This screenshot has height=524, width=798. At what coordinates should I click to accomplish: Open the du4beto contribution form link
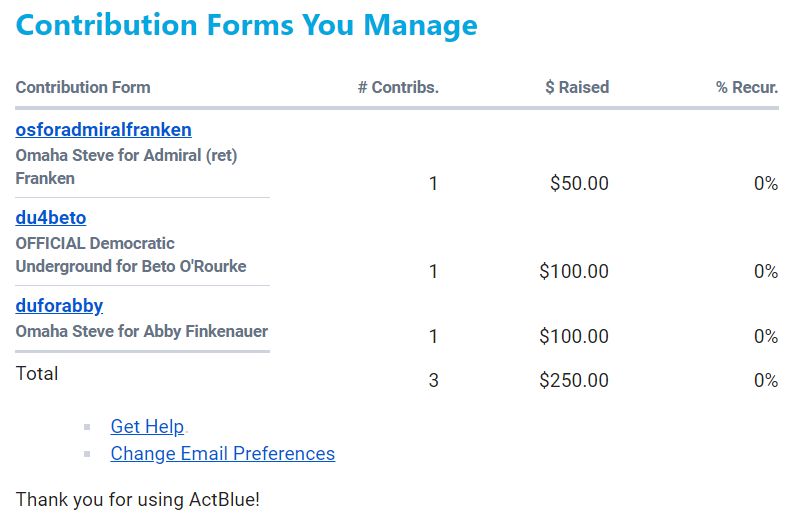pyautogui.click(x=51, y=218)
